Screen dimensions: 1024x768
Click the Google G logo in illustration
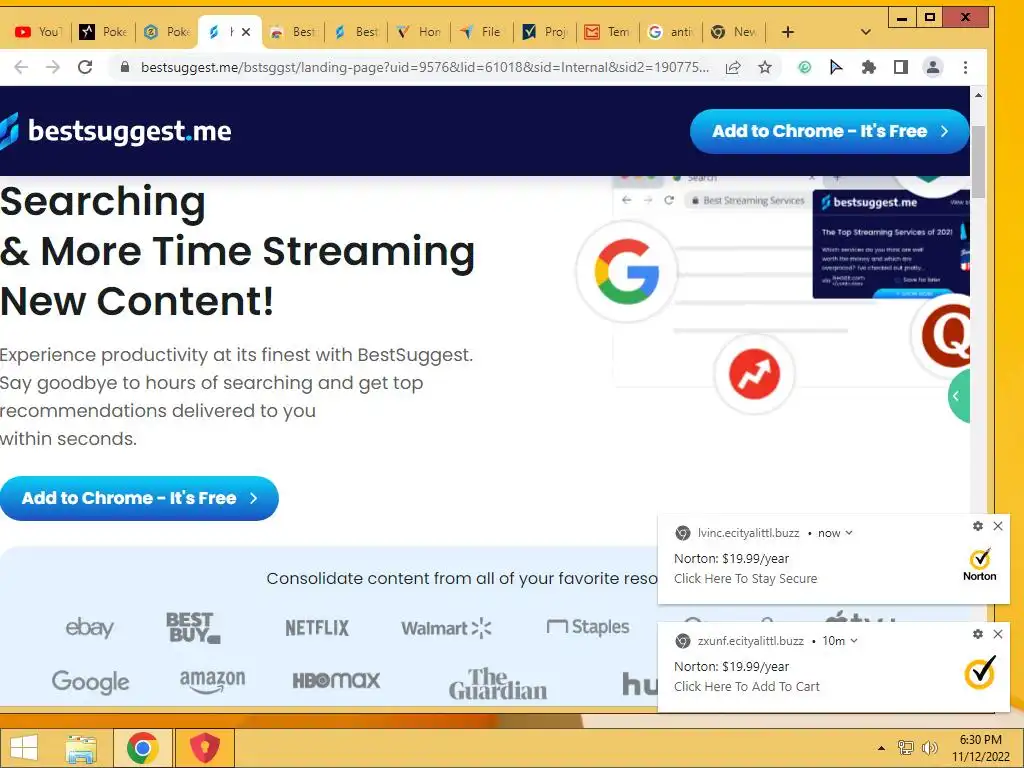tap(626, 272)
